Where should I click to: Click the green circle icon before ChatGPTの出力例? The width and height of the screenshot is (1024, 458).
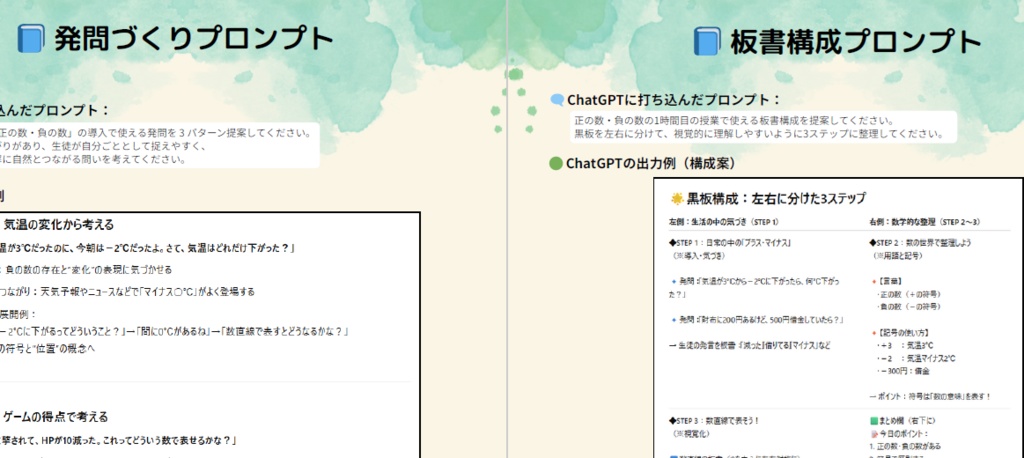(x=556, y=163)
